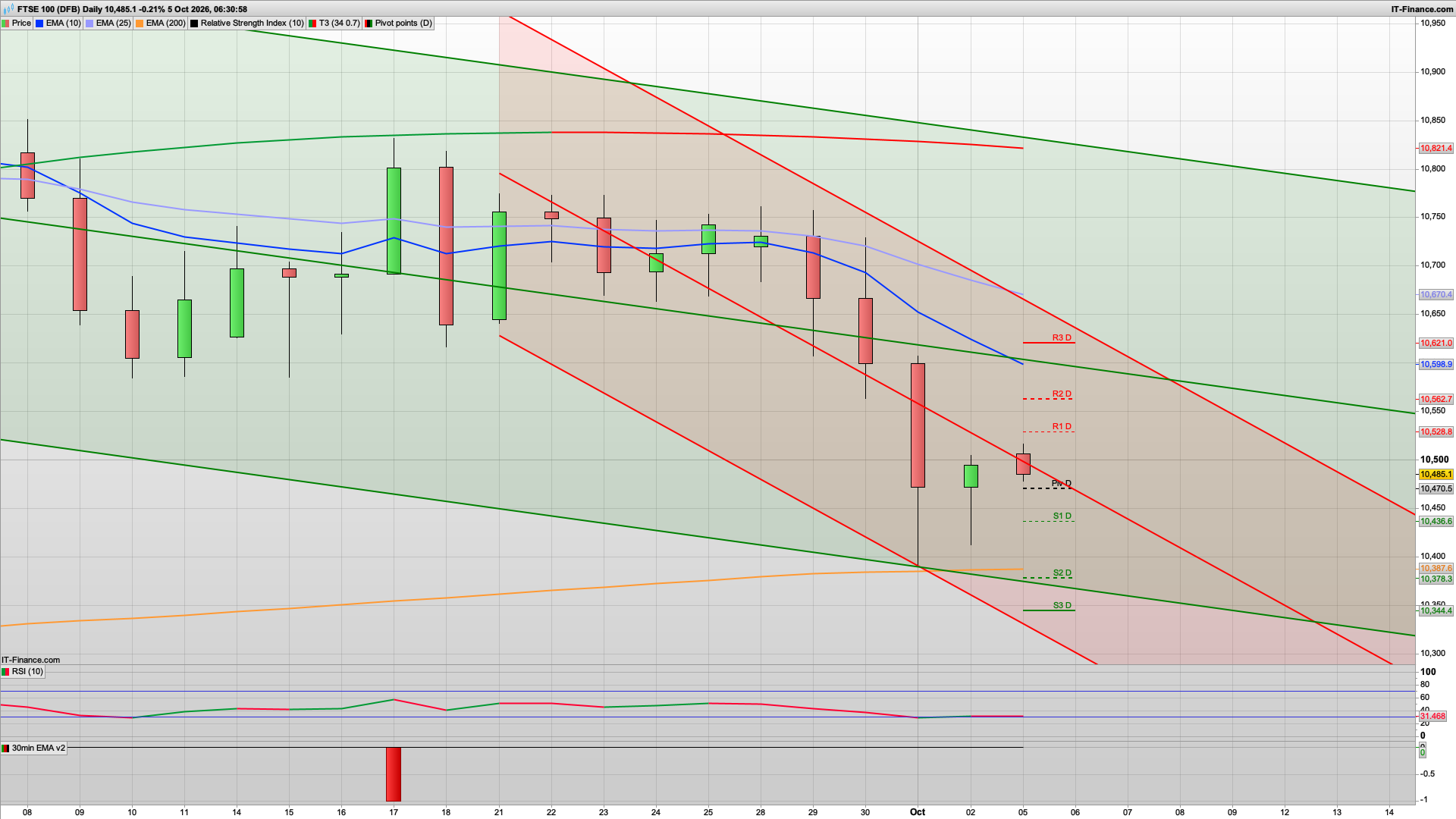The image size is (1456, 819).
Task: Click the EMA (200) value label 10,387.6
Action: coord(1436,568)
